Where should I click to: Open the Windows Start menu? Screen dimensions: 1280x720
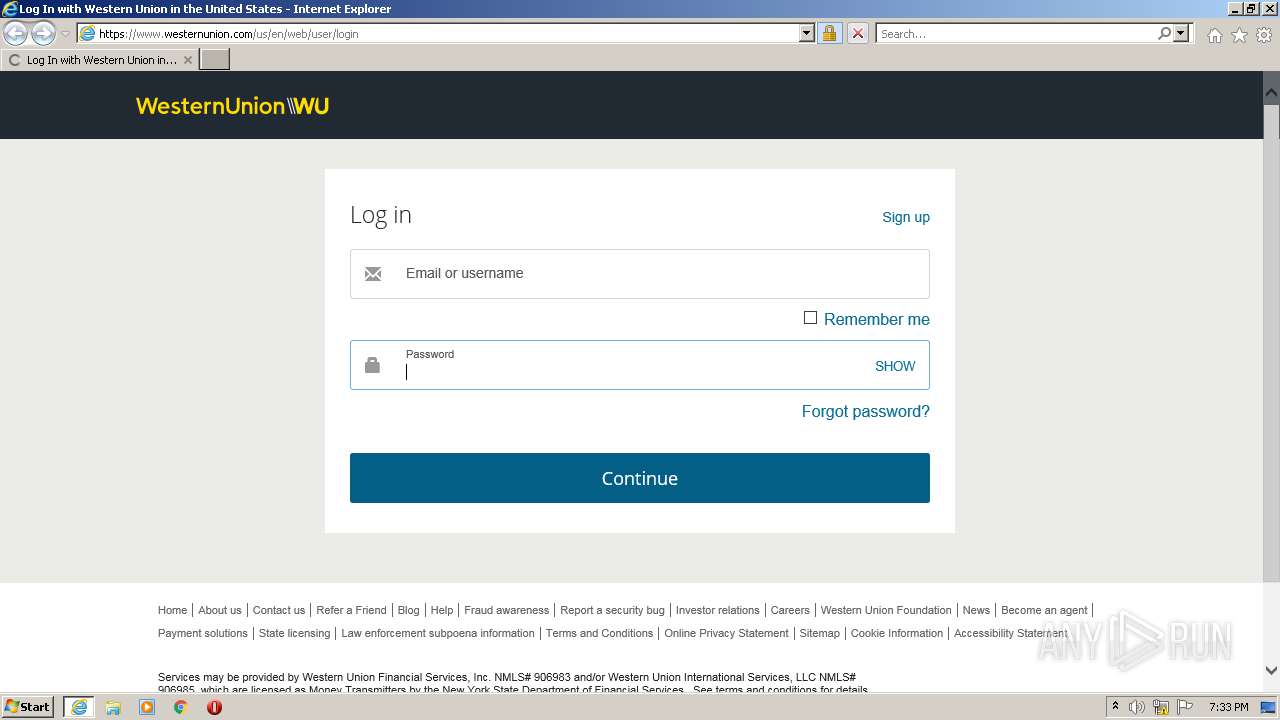tap(28, 707)
